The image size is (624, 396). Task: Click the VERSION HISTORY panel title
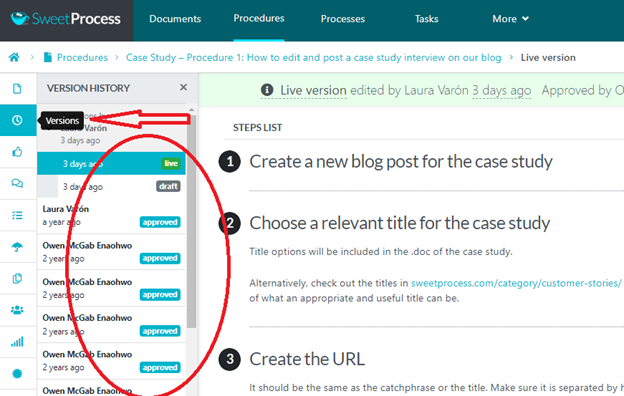88,88
